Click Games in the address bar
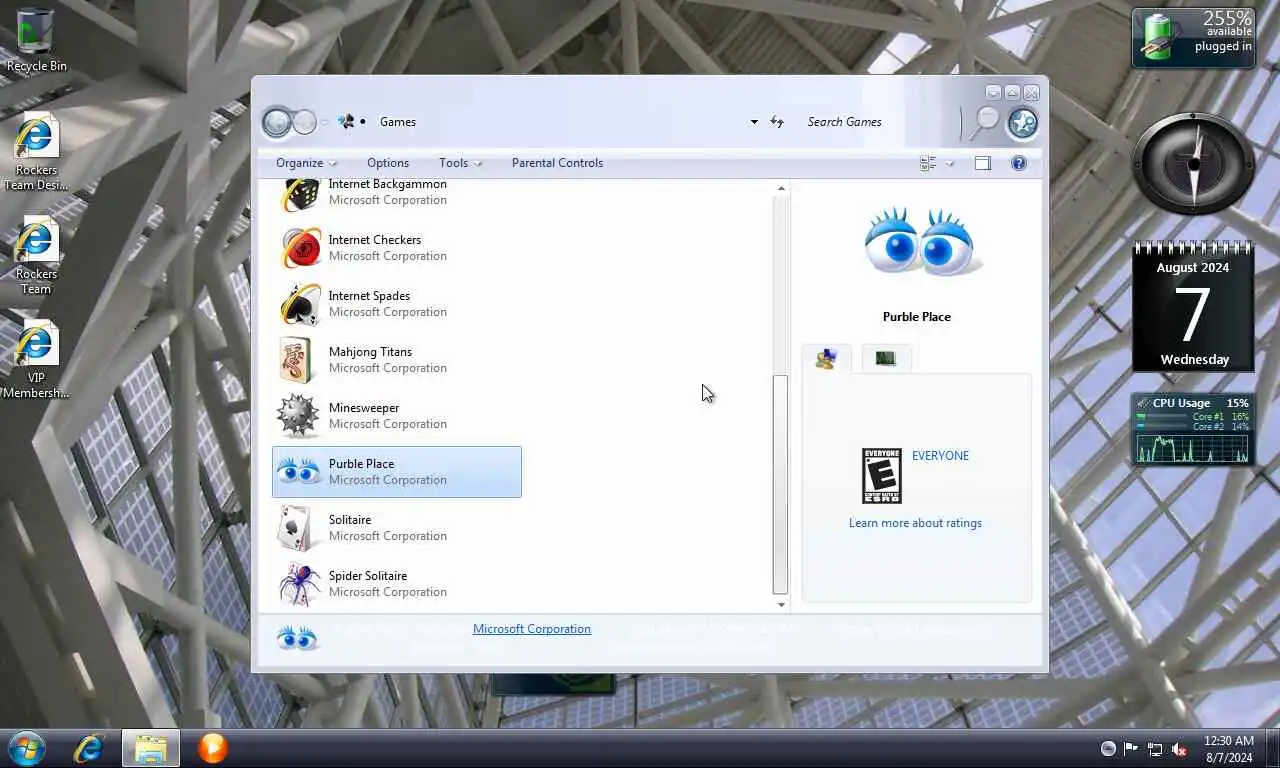The image size is (1280, 768). click(x=398, y=122)
